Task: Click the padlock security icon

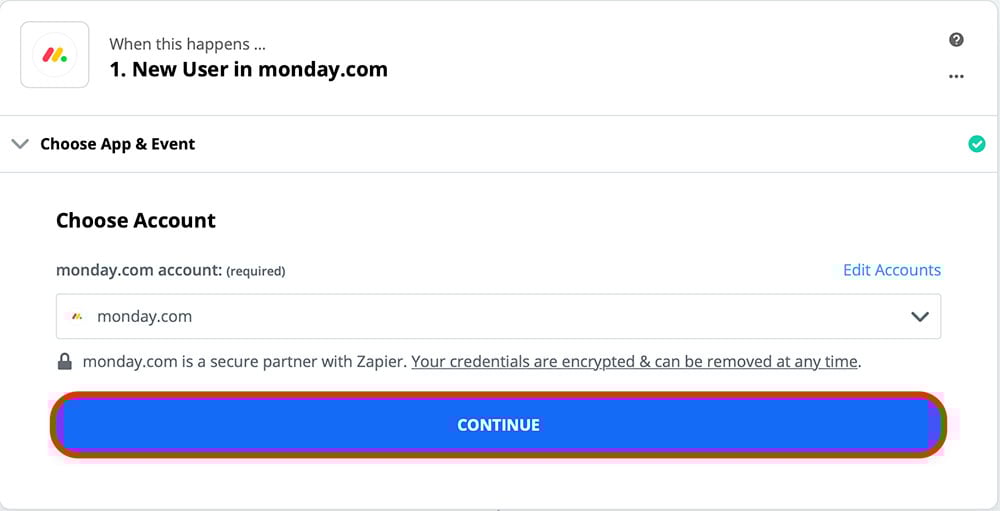Action: (x=65, y=362)
